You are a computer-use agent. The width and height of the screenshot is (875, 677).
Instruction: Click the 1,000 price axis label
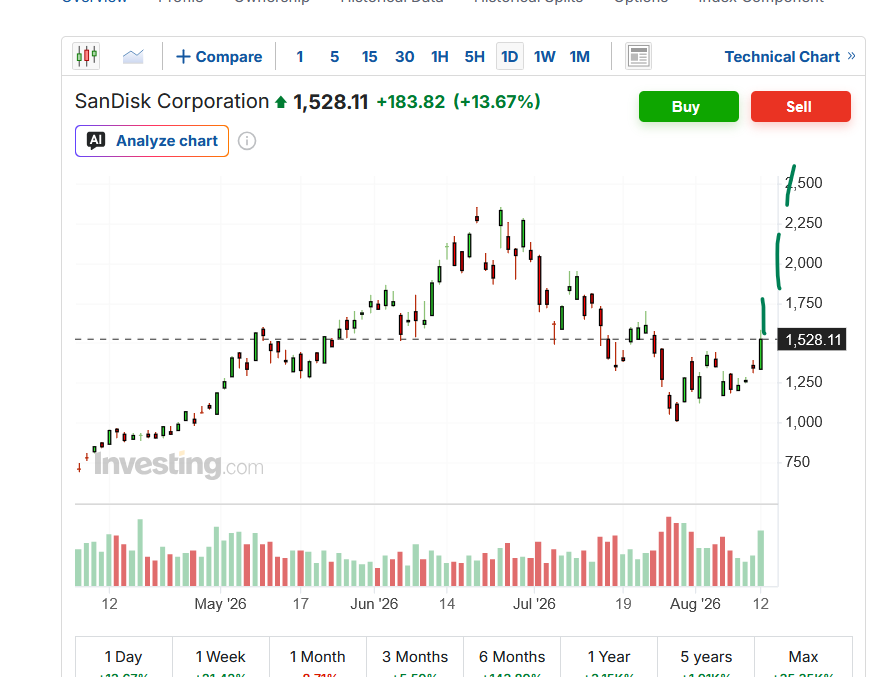tap(803, 421)
